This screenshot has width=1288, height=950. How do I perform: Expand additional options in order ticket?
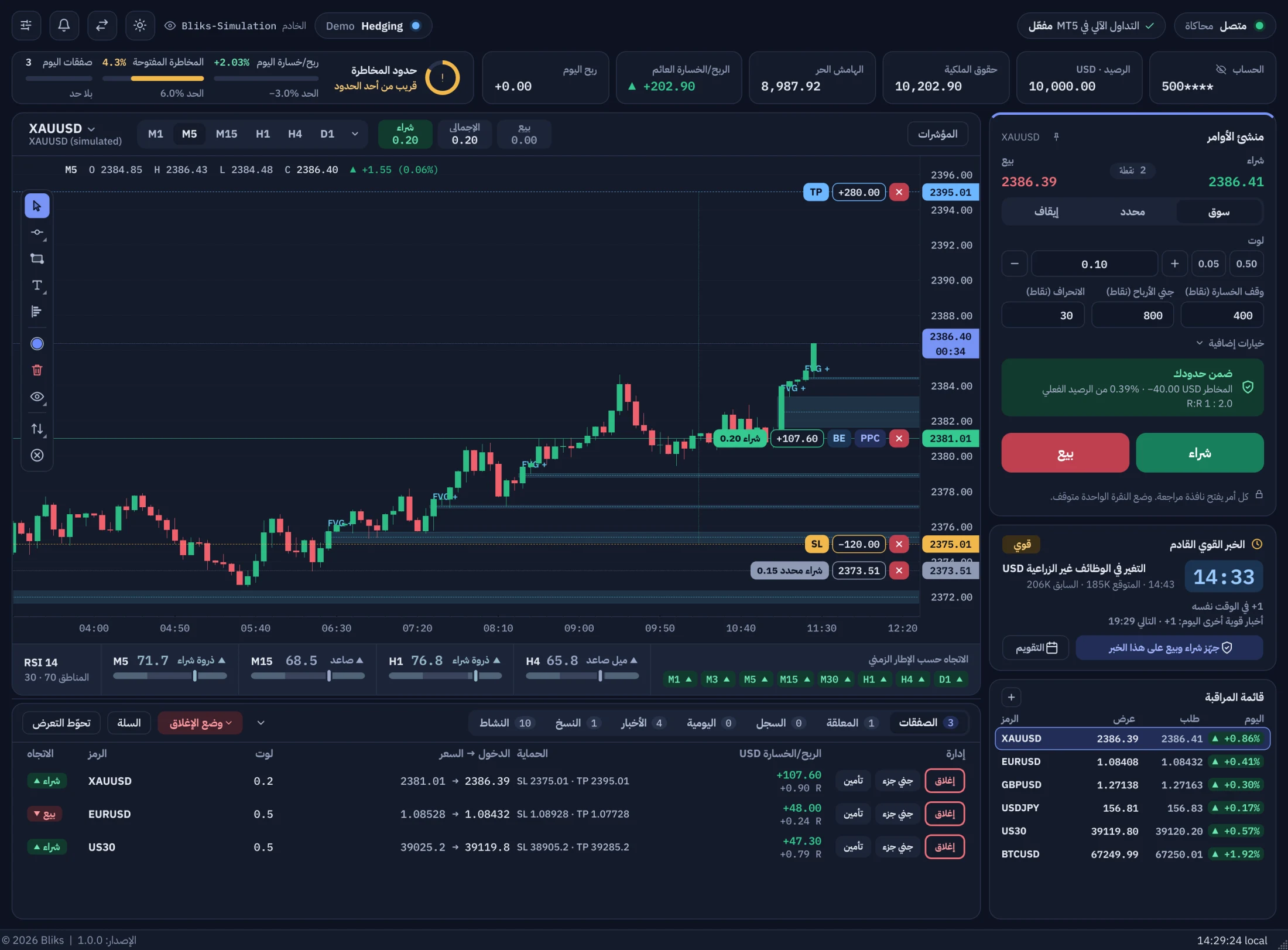click(x=1229, y=343)
